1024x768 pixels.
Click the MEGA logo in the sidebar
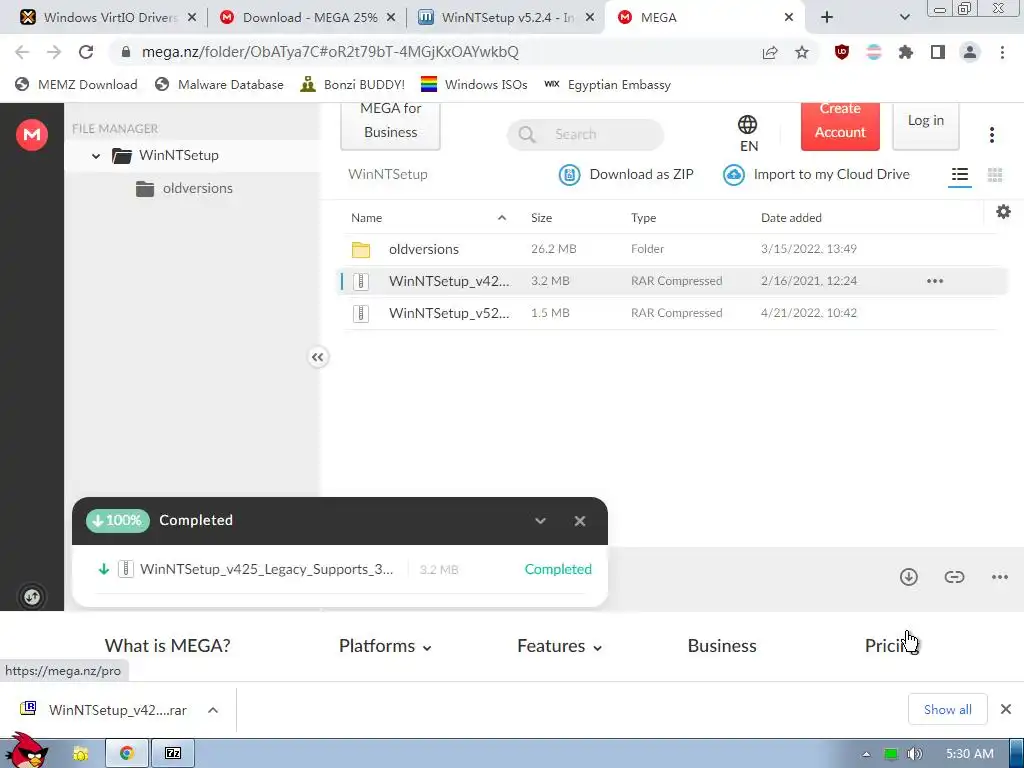click(31, 135)
